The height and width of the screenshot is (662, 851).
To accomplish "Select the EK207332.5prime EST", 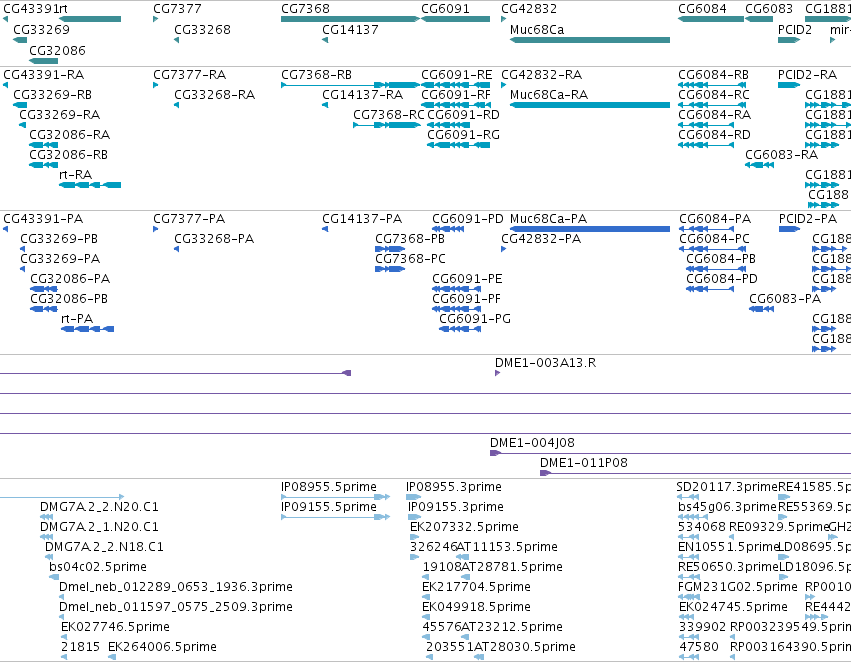I will point(415,537).
